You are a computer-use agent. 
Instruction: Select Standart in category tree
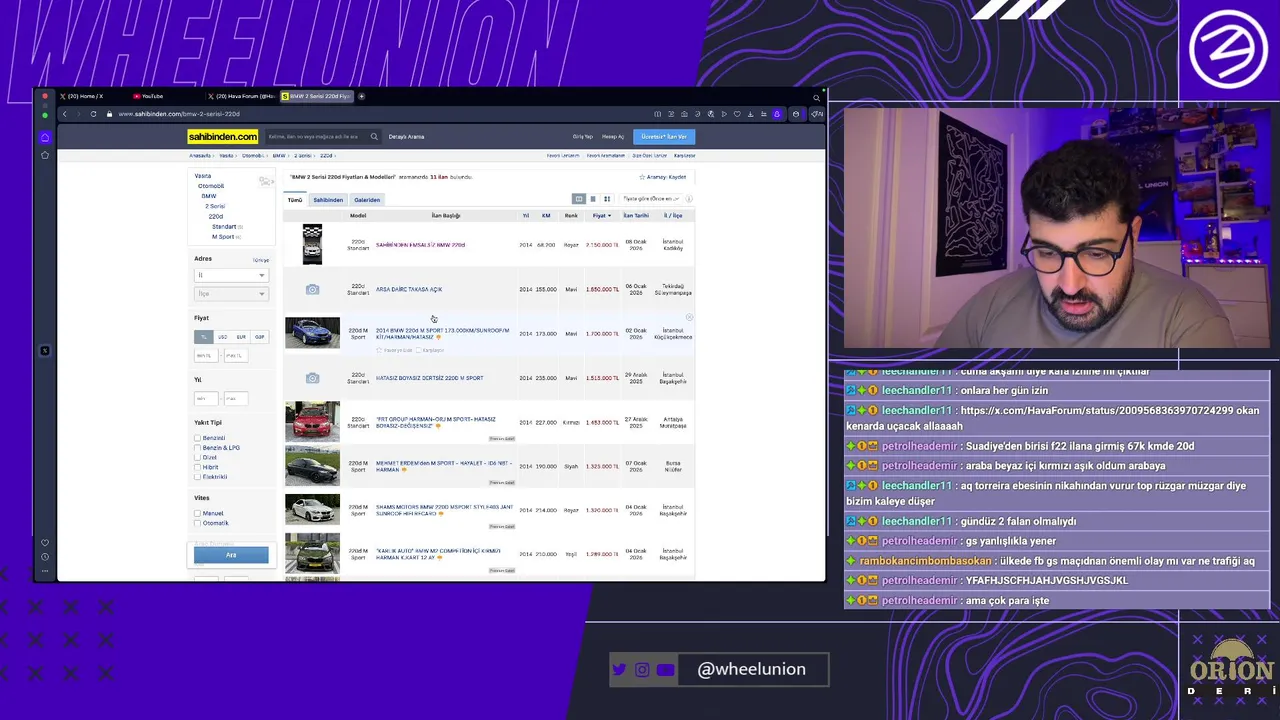[224, 227]
